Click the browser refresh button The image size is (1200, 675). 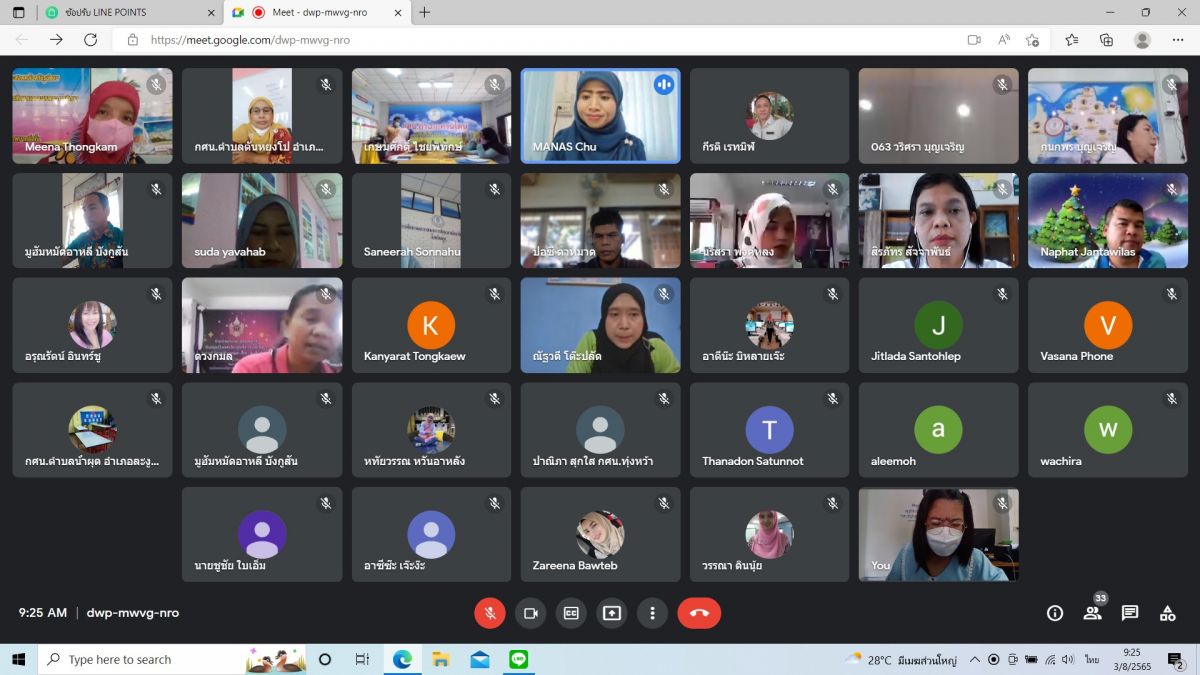pos(90,40)
